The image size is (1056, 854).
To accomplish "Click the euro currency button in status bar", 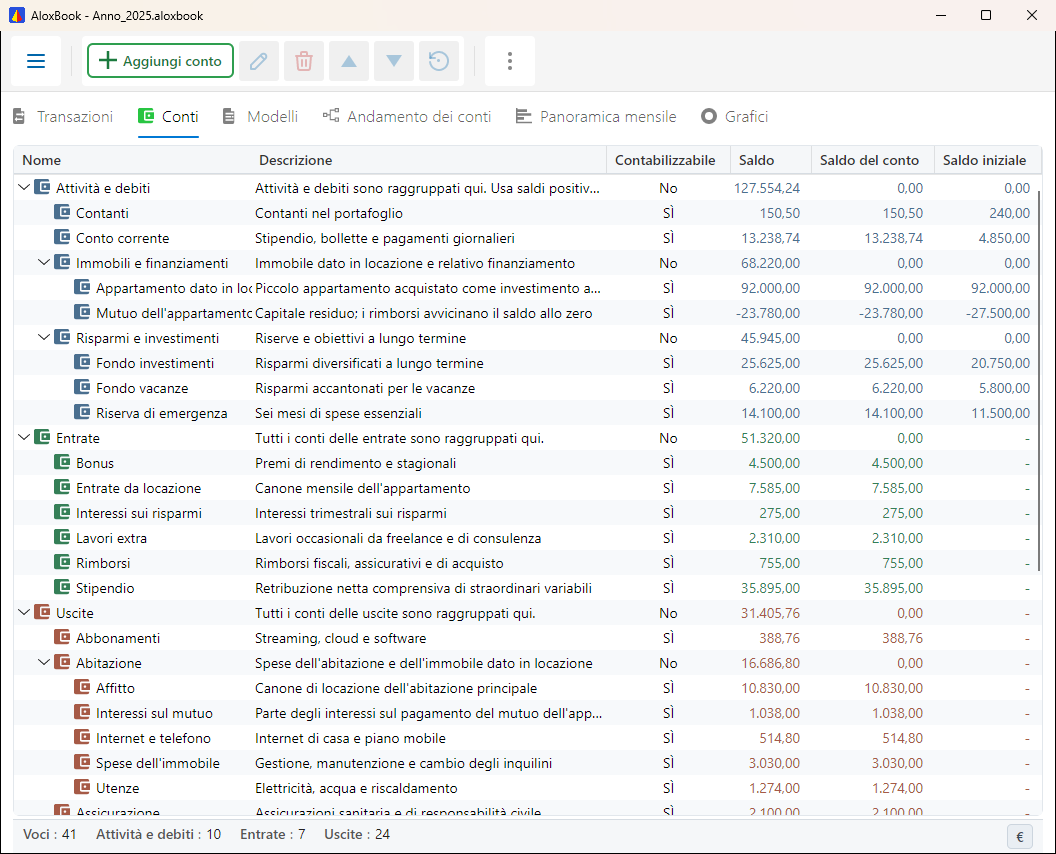I will (1020, 836).
